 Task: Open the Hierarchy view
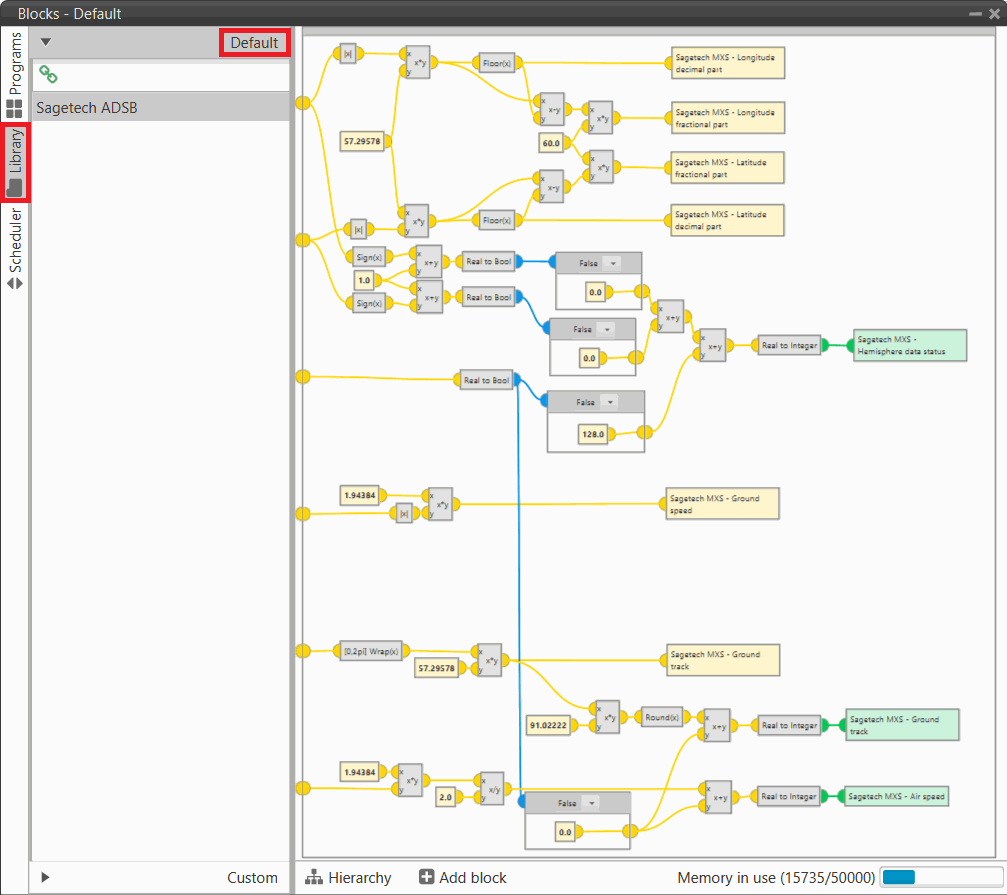coord(348,877)
